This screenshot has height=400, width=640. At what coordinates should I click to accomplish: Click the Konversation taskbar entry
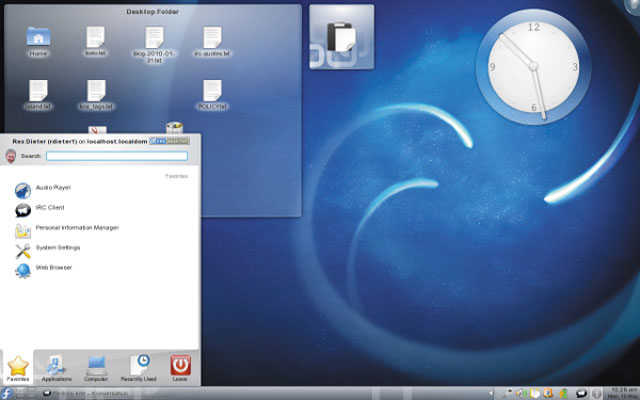click(x=86, y=393)
